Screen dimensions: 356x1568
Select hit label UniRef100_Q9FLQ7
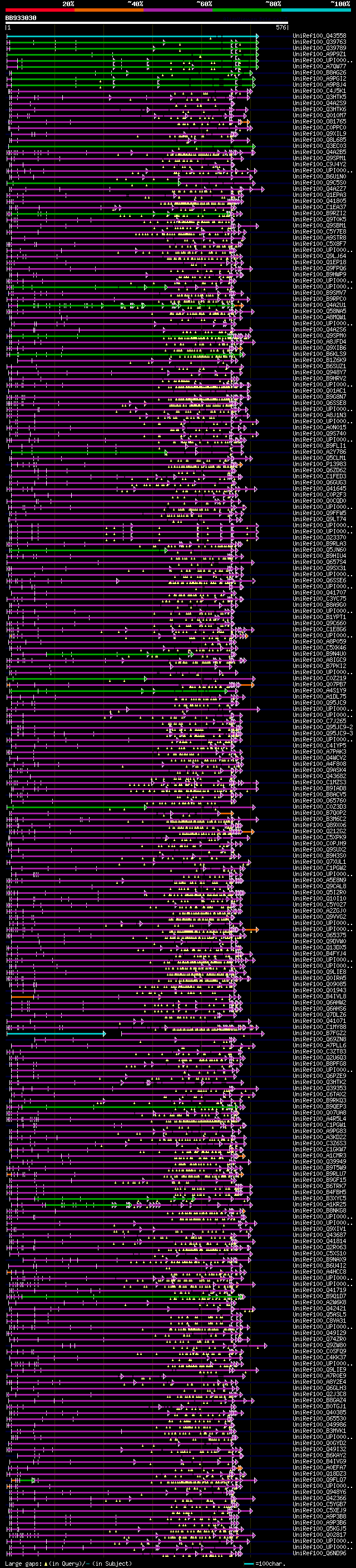point(319,1480)
